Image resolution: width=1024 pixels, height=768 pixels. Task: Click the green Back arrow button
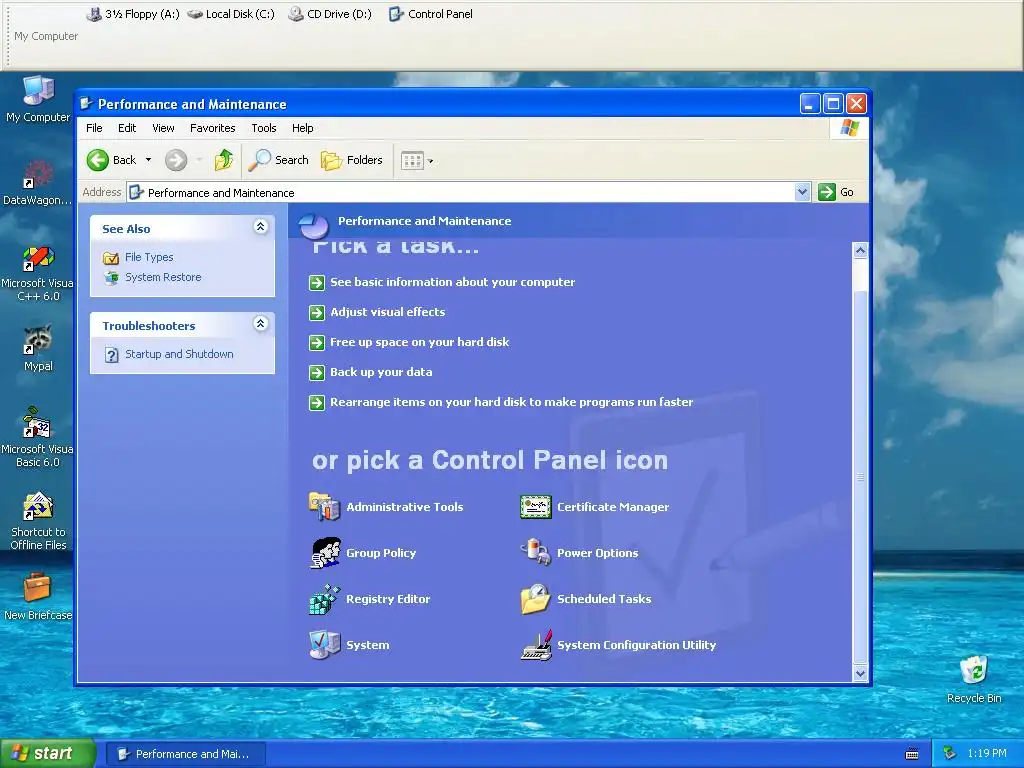[x=98, y=160]
